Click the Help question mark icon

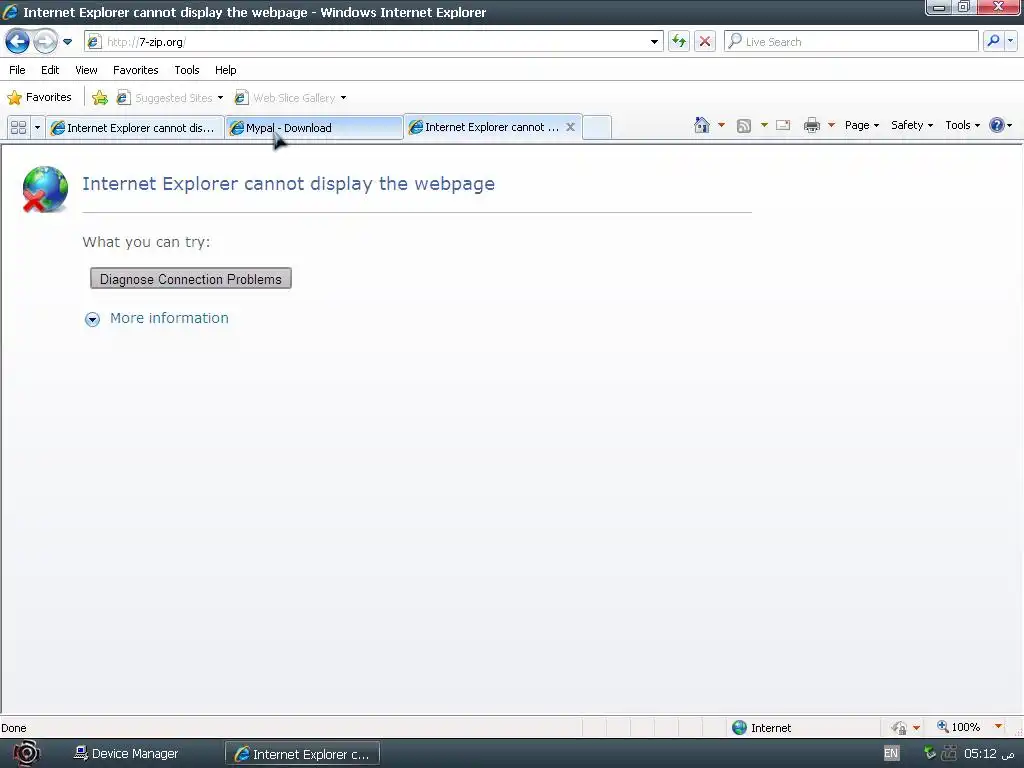pyautogui.click(x=997, y=125)
